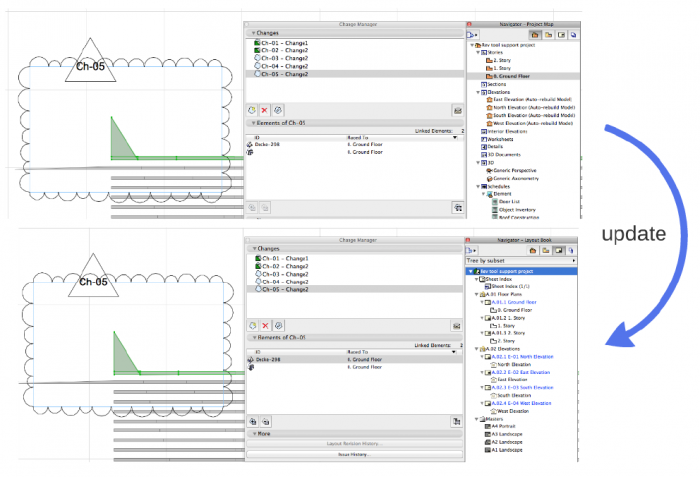Viewport: 700px width, 477px height.
Task: Click the Layout Revision History button
Action: point(354,444)
